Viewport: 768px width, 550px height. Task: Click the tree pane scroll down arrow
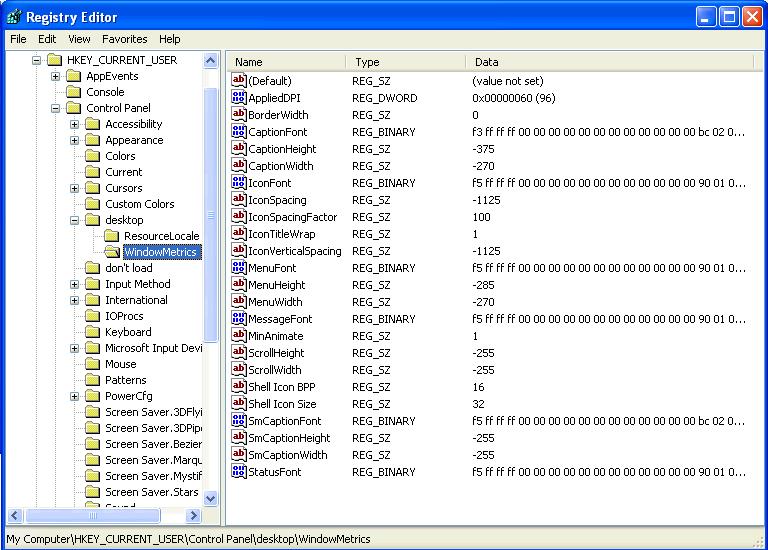click(211, 499)
